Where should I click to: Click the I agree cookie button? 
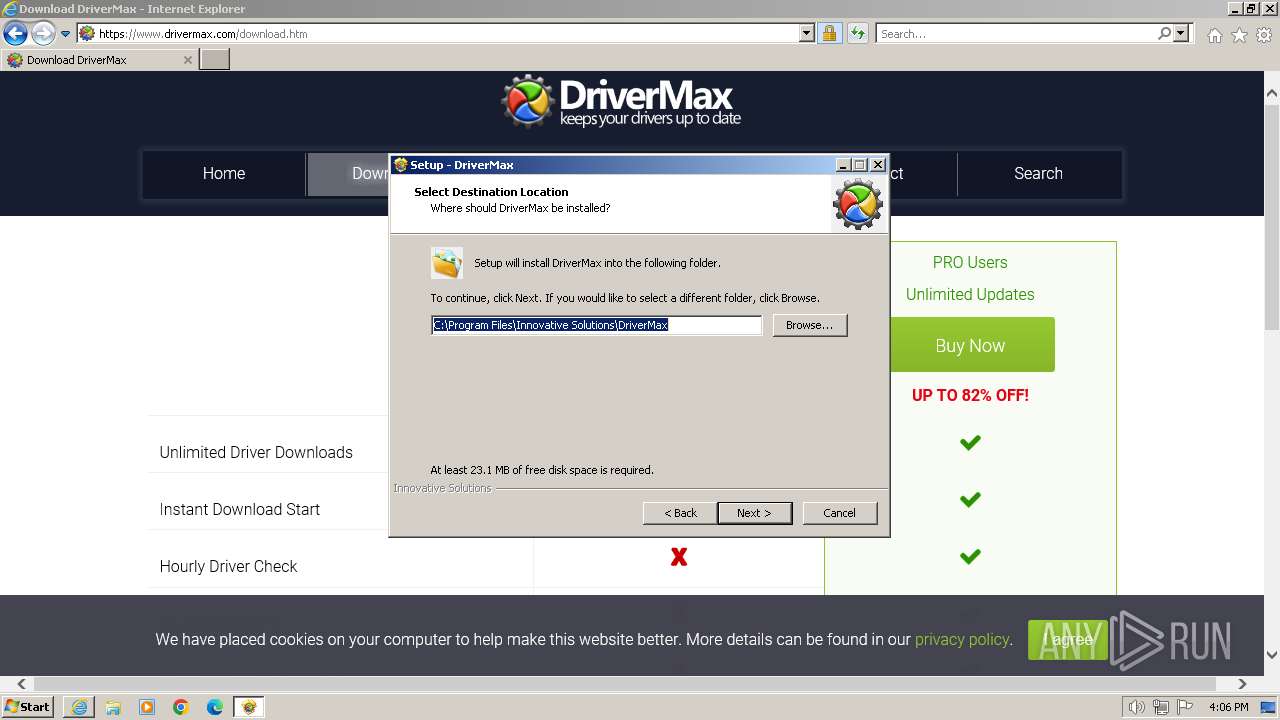[x=1068, y=640]
